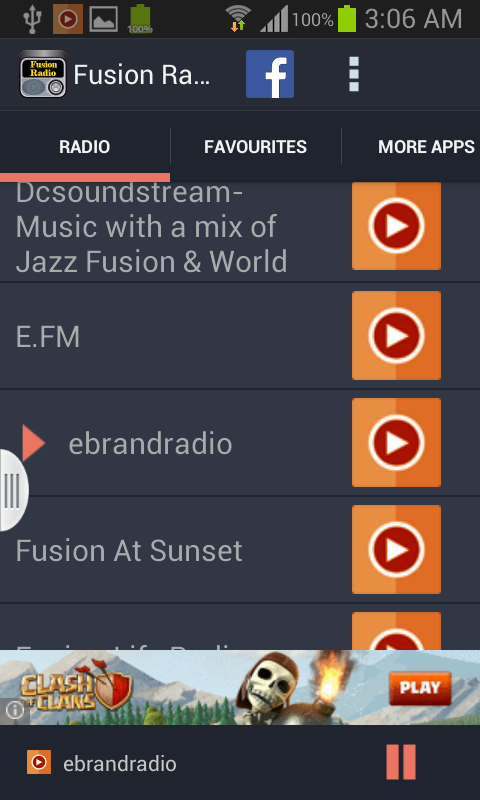
Task: Open the Facebook page icon
Action: [270, 74]
